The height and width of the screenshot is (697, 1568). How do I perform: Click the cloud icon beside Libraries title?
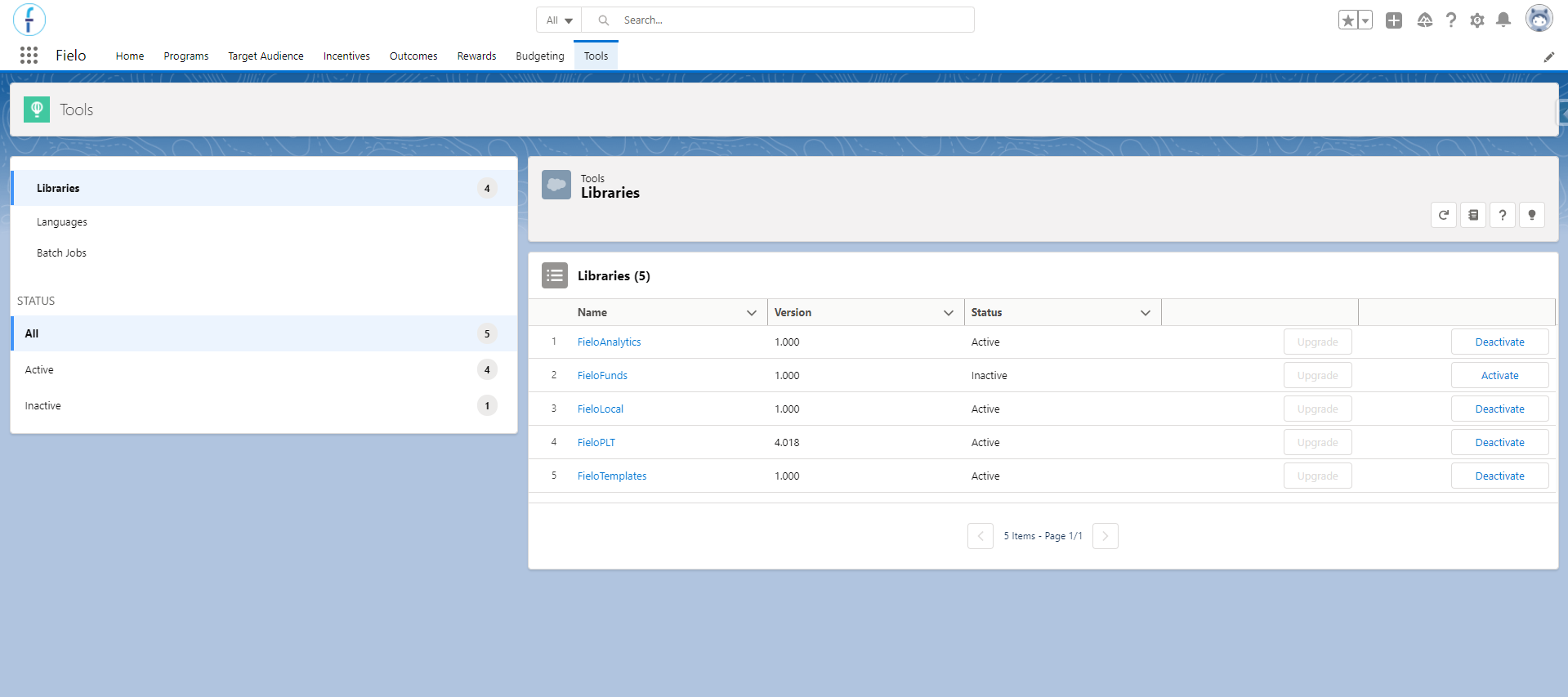pyautogui.click(x=556, y=185)
